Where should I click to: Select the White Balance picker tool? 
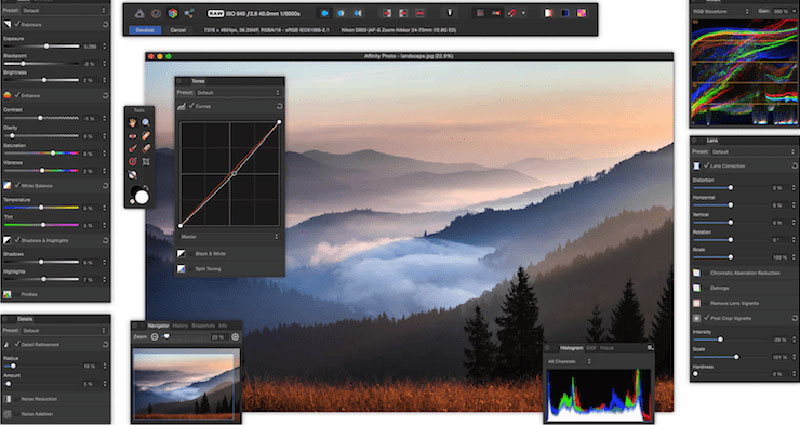tap(133, 175)
